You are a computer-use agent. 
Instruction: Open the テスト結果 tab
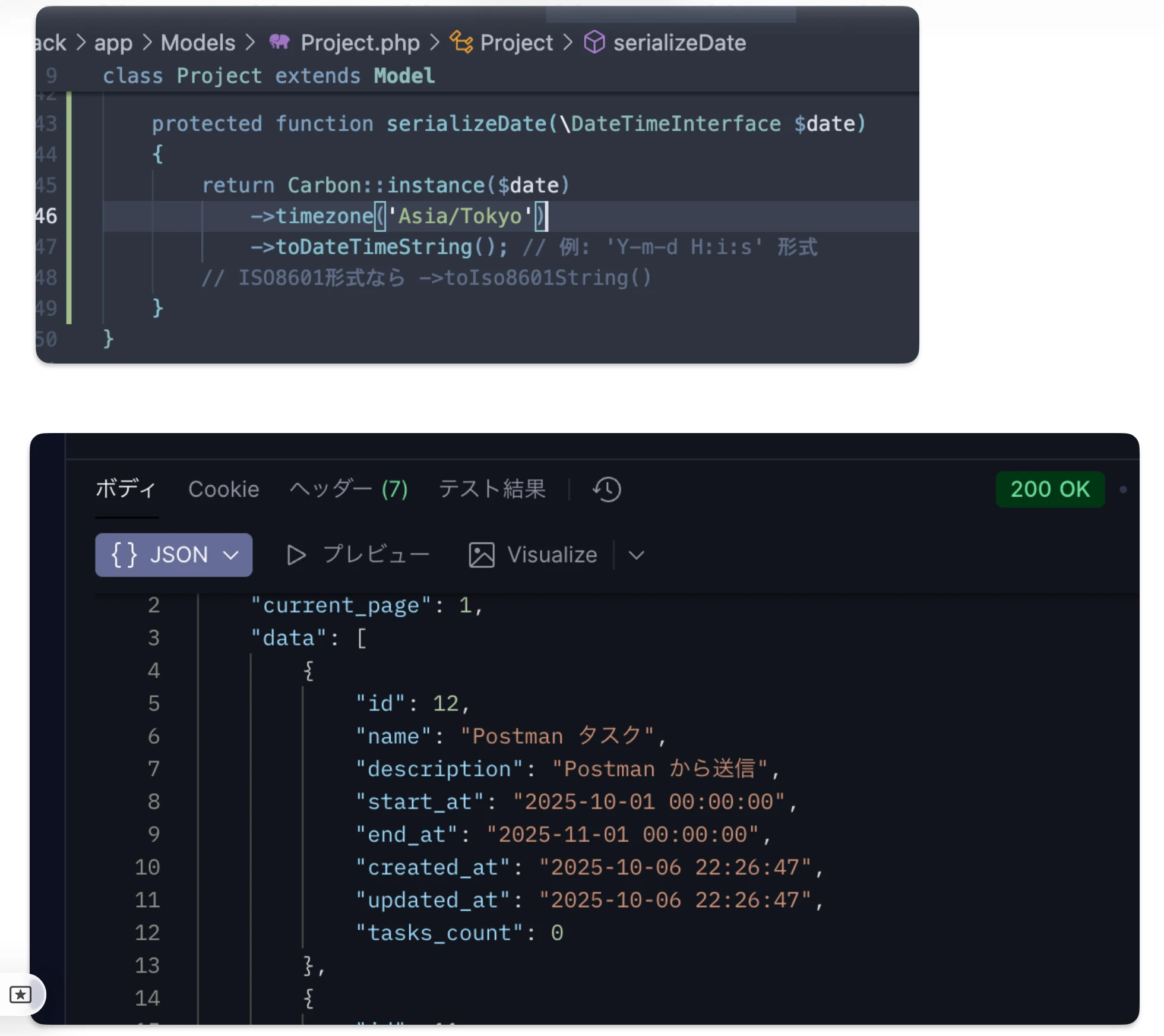(x=492, y=489)
